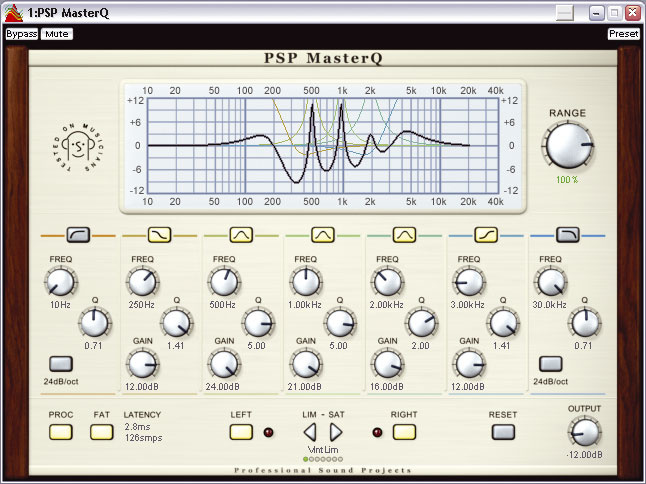This screenshot has height=484, width=646.
Task: Select the next limiter mode arrow
Action: click(x=336, y=432)
